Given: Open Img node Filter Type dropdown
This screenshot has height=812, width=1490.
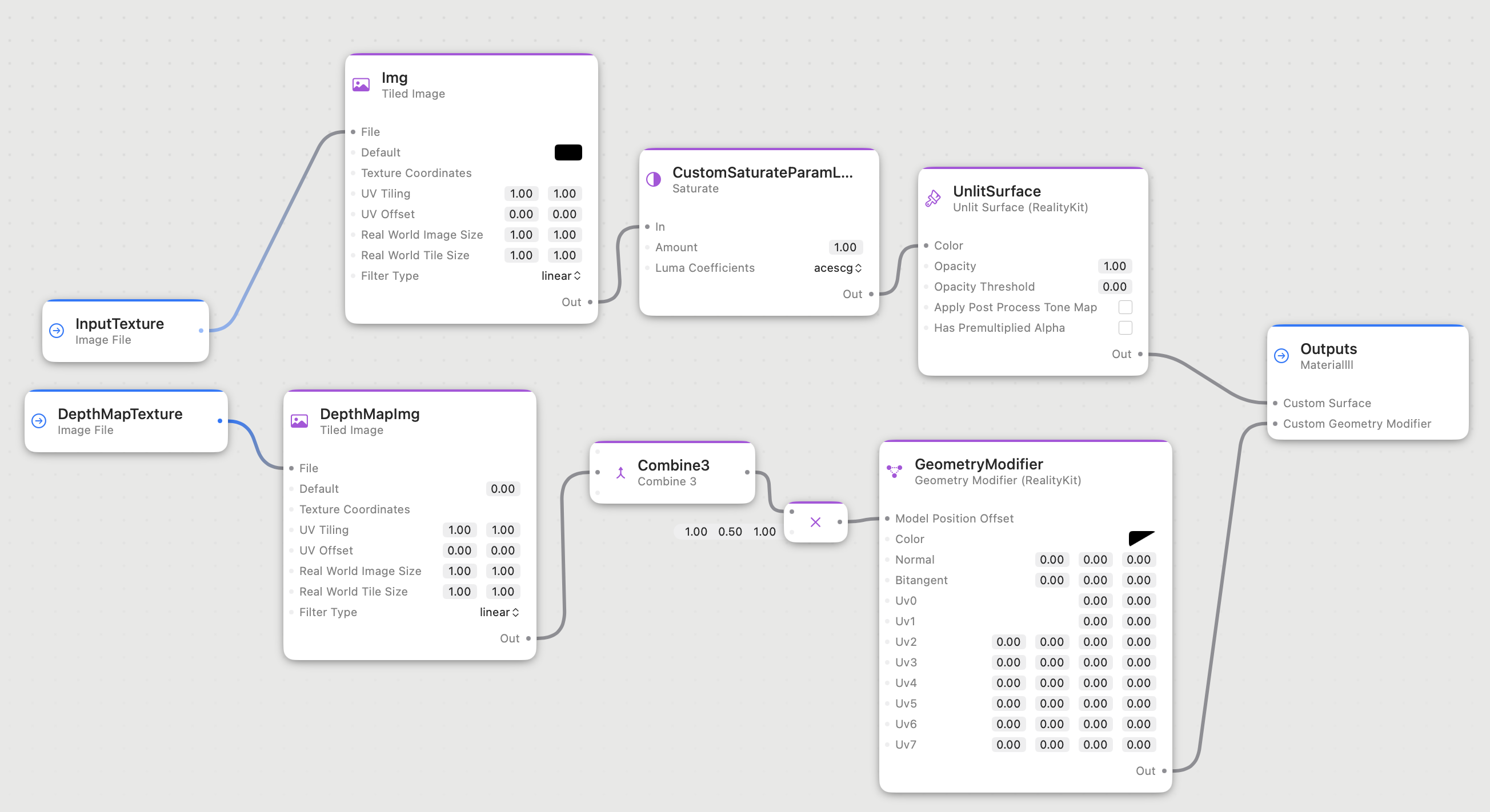Looking at the screenshot, I should (561, 276).
